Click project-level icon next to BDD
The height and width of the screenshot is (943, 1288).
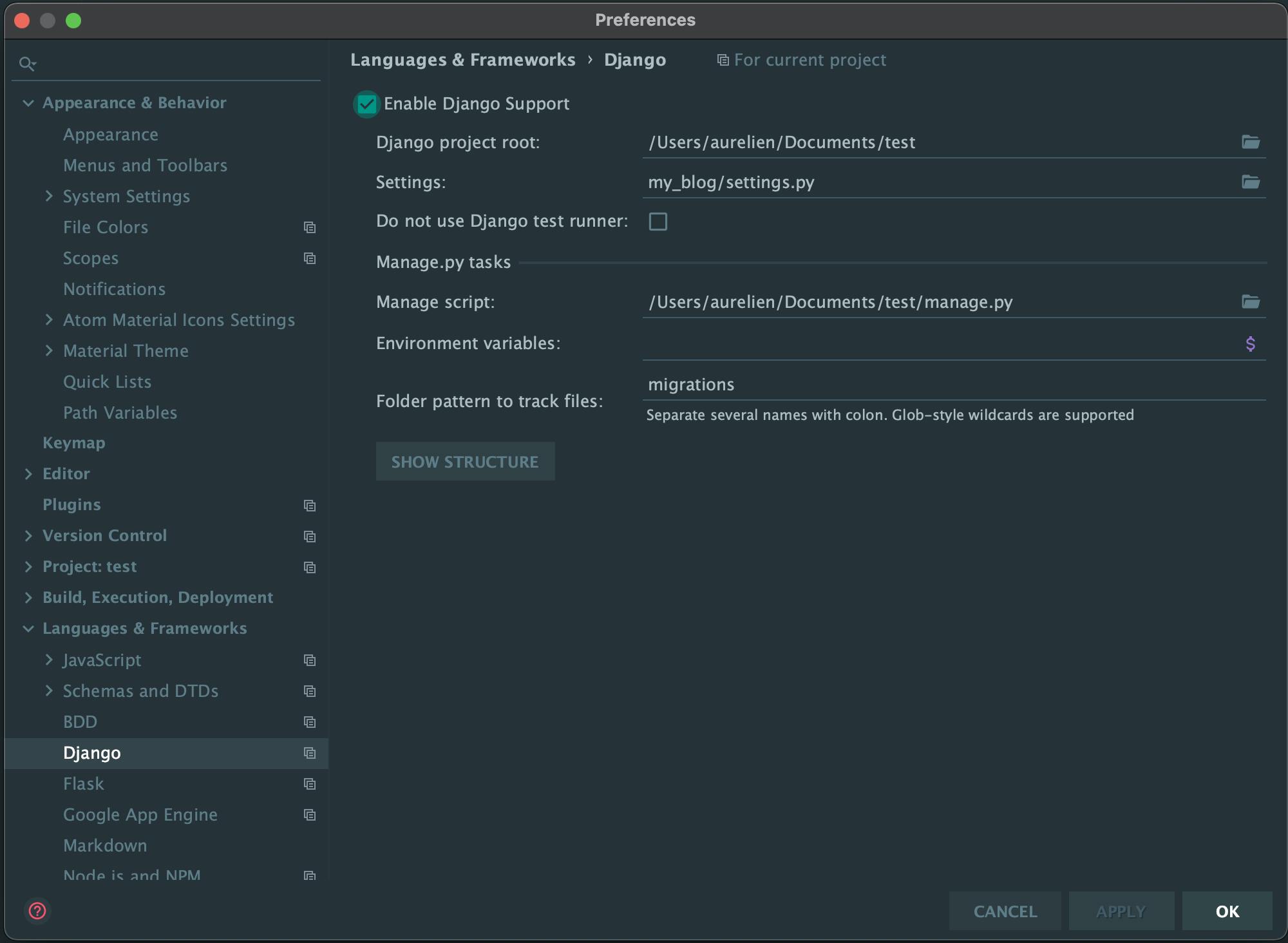pos(310,722)
